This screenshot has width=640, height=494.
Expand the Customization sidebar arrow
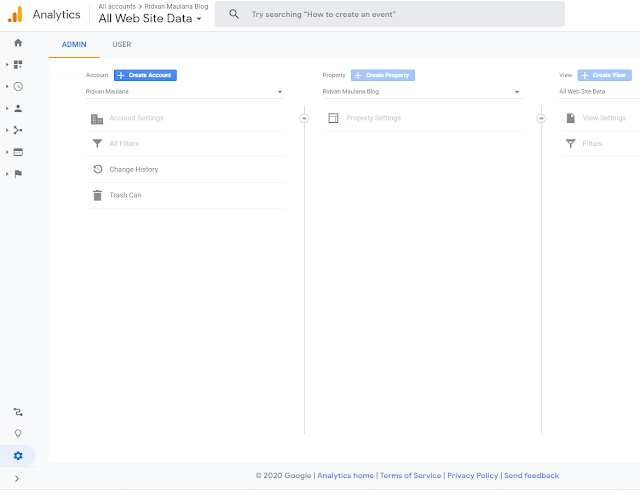pyautogui.click(x=7, y=65)
